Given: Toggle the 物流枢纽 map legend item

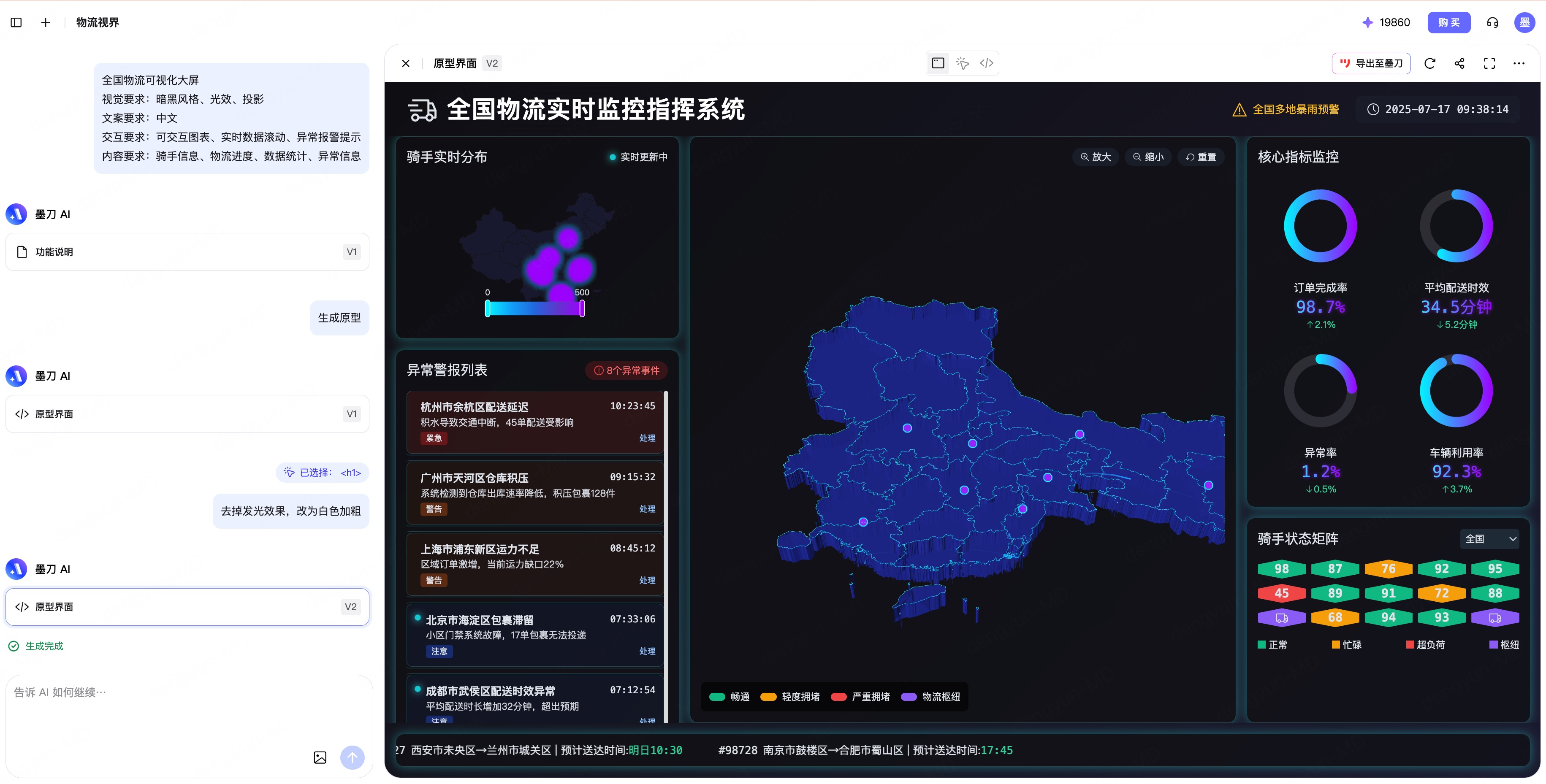Looking at the screenshot, I should pyautogui.click(x=930, y=696).
